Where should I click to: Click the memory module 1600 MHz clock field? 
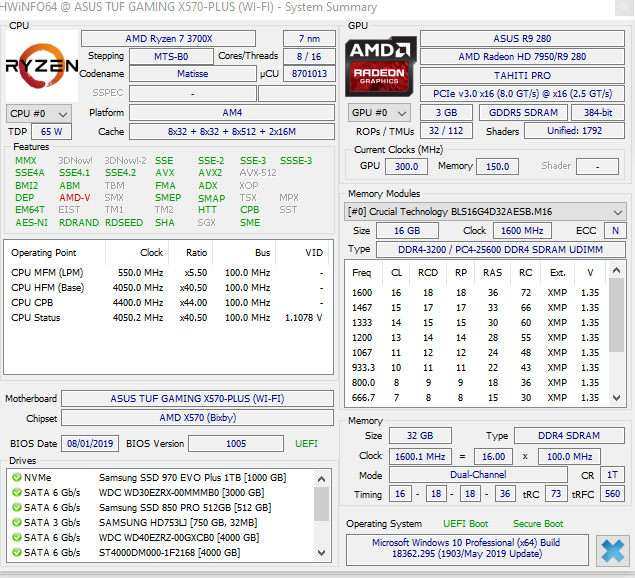522,231
